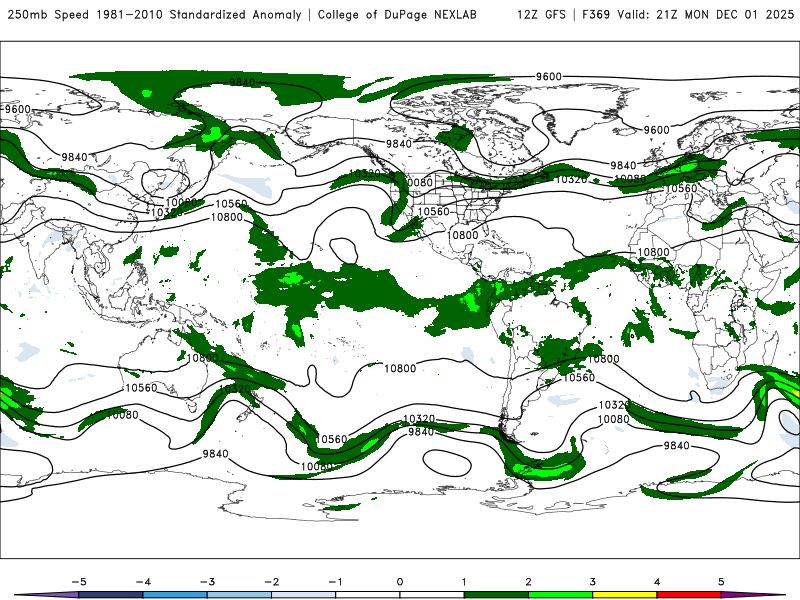
Task: Click the "21Z MON DEC 01 2025" valid time
Action: point(725,14)
